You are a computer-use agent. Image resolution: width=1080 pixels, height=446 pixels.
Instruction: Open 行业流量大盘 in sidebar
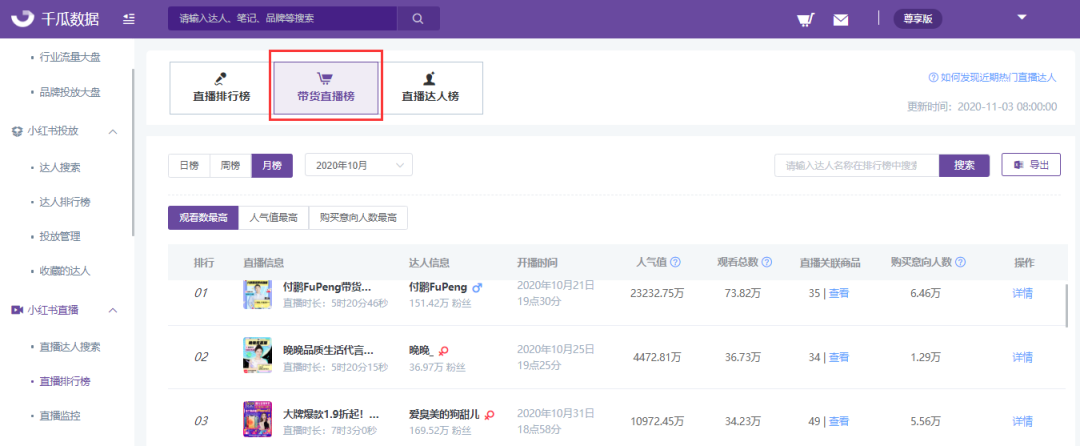(70, 57)
